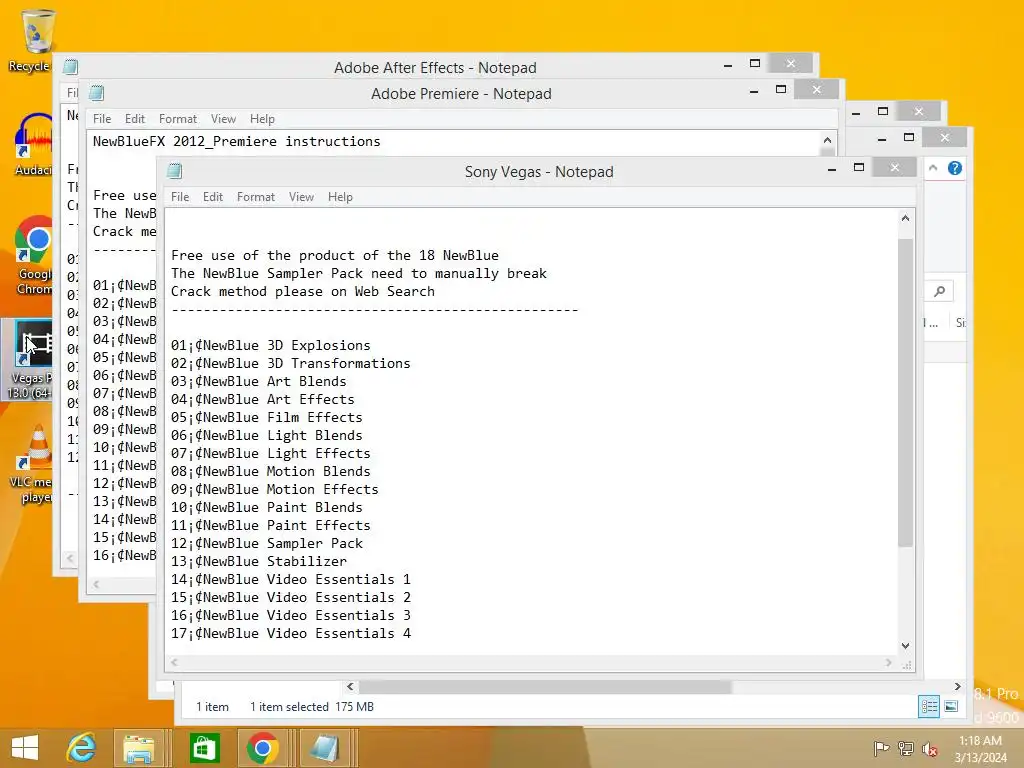This screenshot has width=1024, height=768.
Task: Open the View menu in Adobe Premiere Notepad
Action: click(223, 119)
